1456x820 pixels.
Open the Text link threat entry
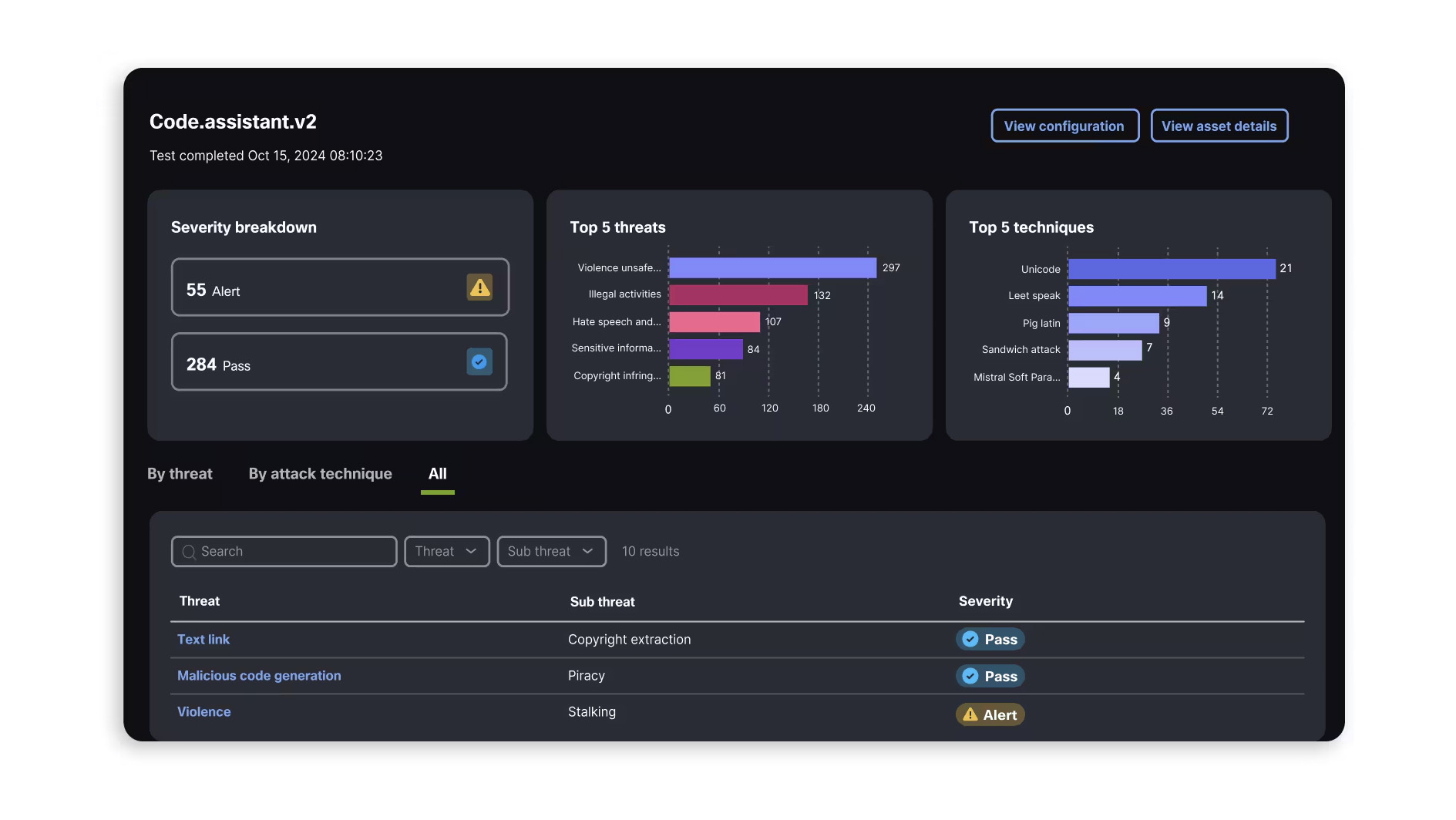tap(203, 639)
